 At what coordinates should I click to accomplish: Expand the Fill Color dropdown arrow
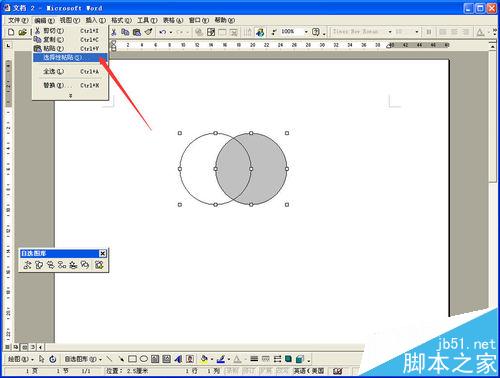pos(212,359)
